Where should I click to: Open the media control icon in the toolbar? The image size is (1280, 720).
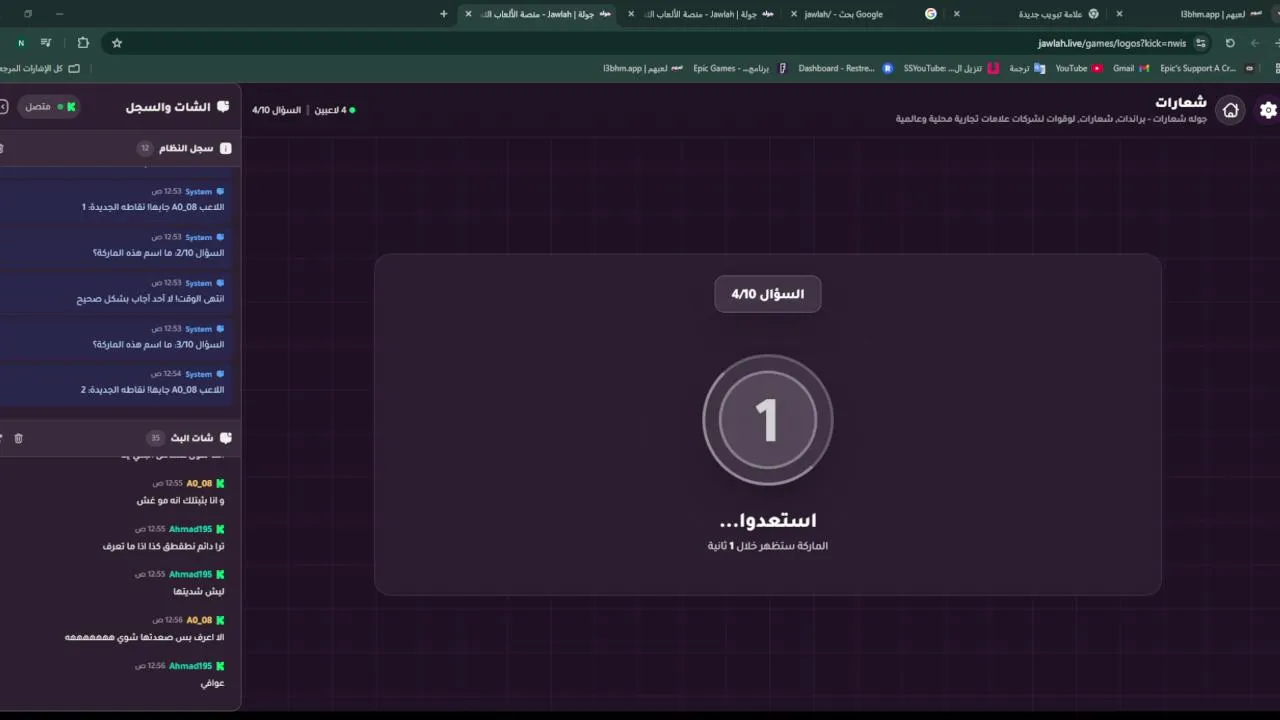[46, 43]
